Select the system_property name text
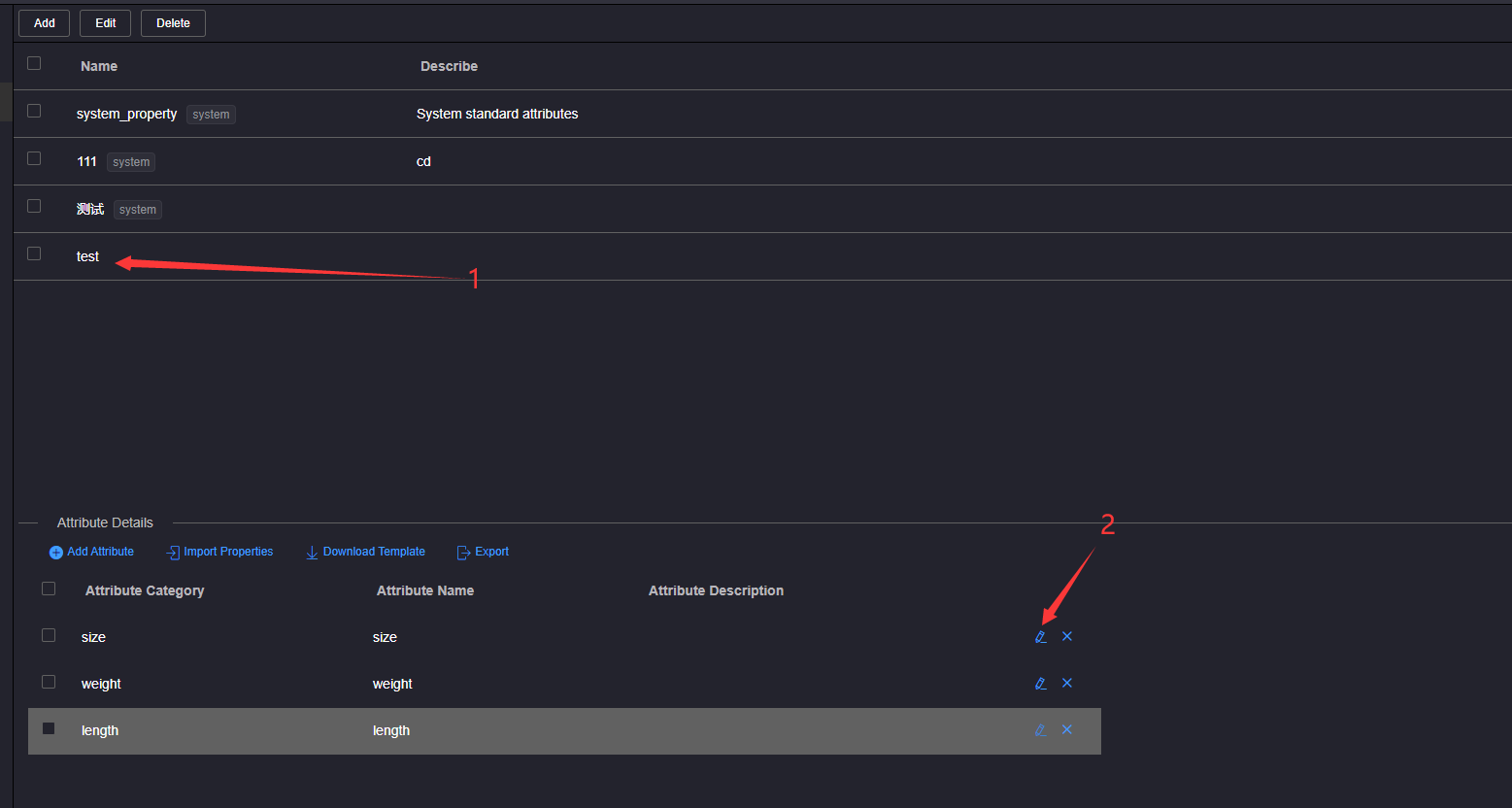This screenshot has width=1512, height=808. click(x=126, y=114)
